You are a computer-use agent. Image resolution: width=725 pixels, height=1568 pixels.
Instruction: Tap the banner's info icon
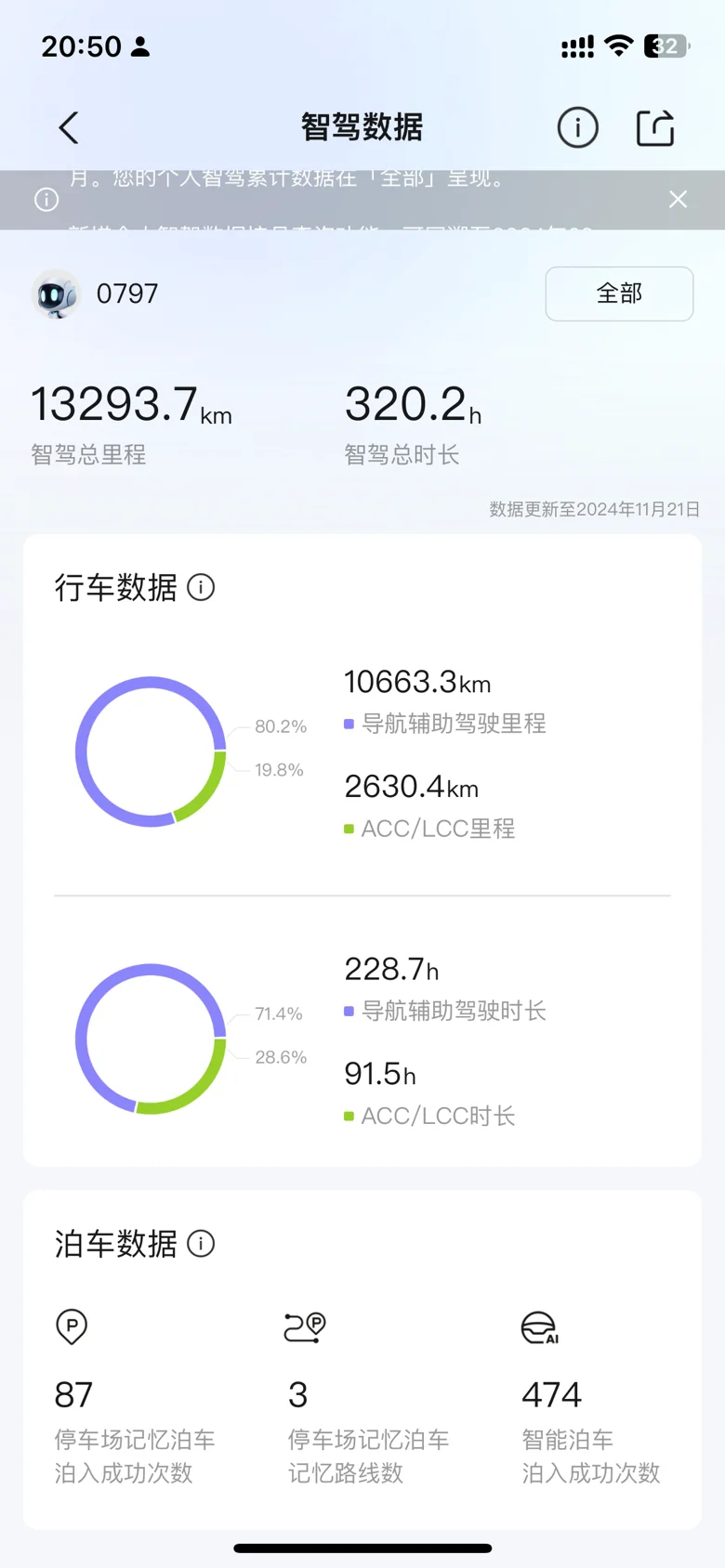[46, 200]
